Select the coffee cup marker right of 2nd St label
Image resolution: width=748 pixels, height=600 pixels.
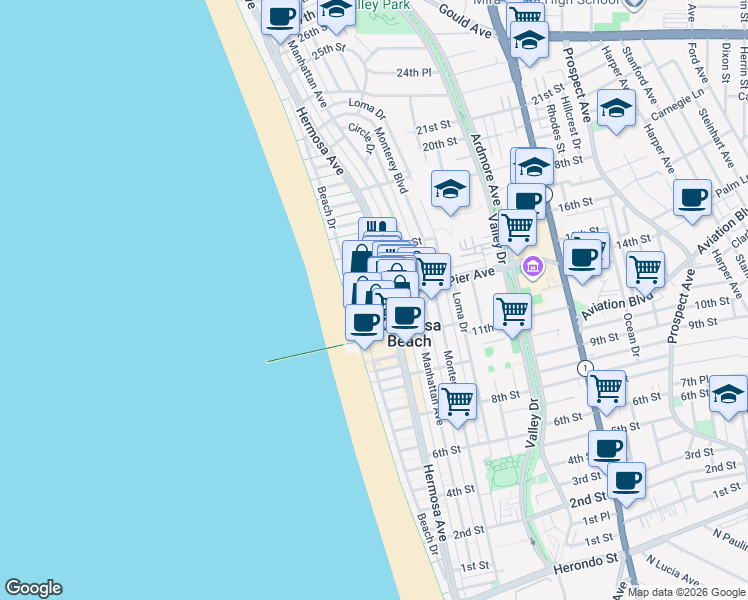click(626, 485)
